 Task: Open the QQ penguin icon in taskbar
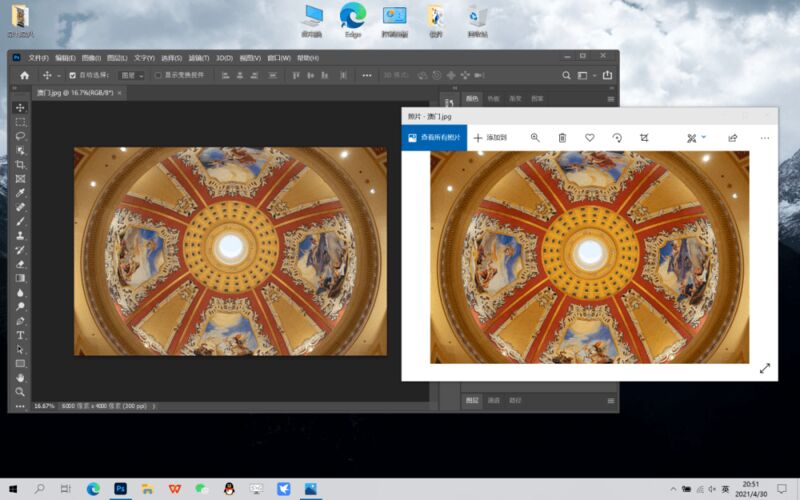(x=229, y=489)
